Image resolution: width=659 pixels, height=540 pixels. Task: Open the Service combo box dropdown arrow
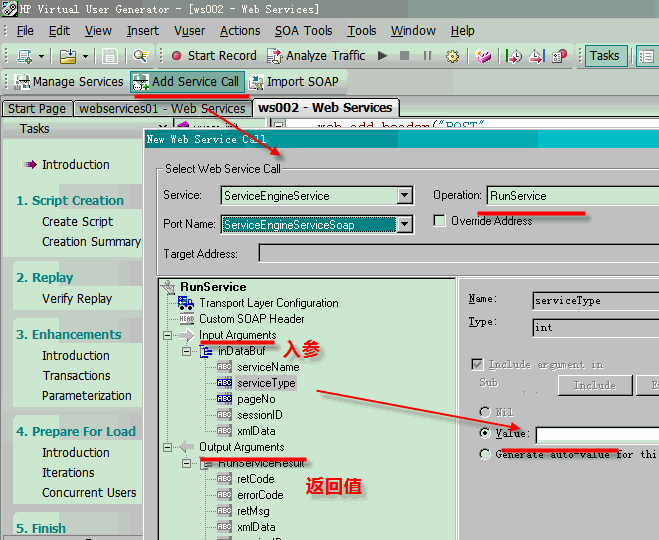(x=405, y=195)
